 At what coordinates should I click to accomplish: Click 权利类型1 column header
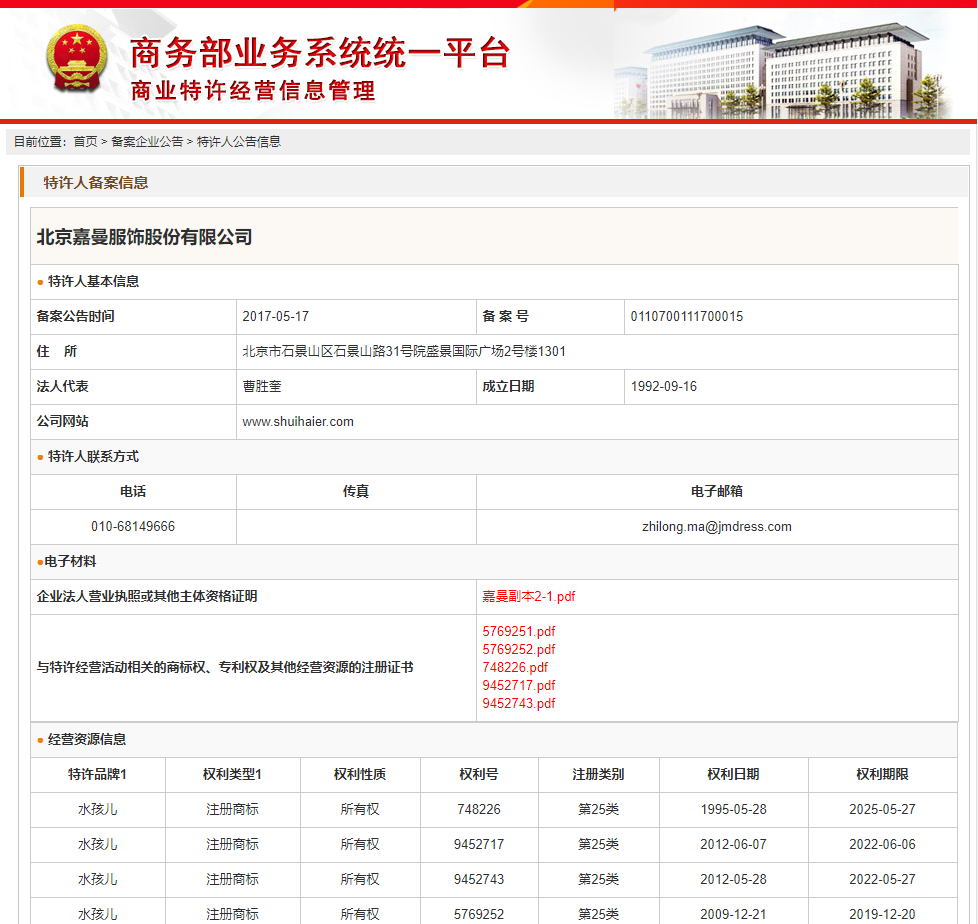coord(232,774)
